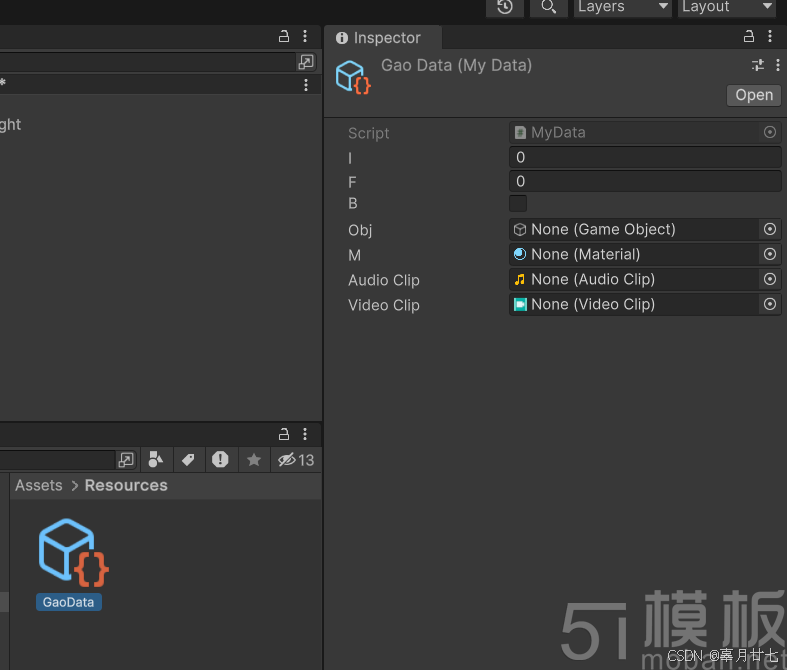787x670 pixels.
Task: Open object picker for Video Clip field
Action: pyautogui.click(x=770, y=304)
